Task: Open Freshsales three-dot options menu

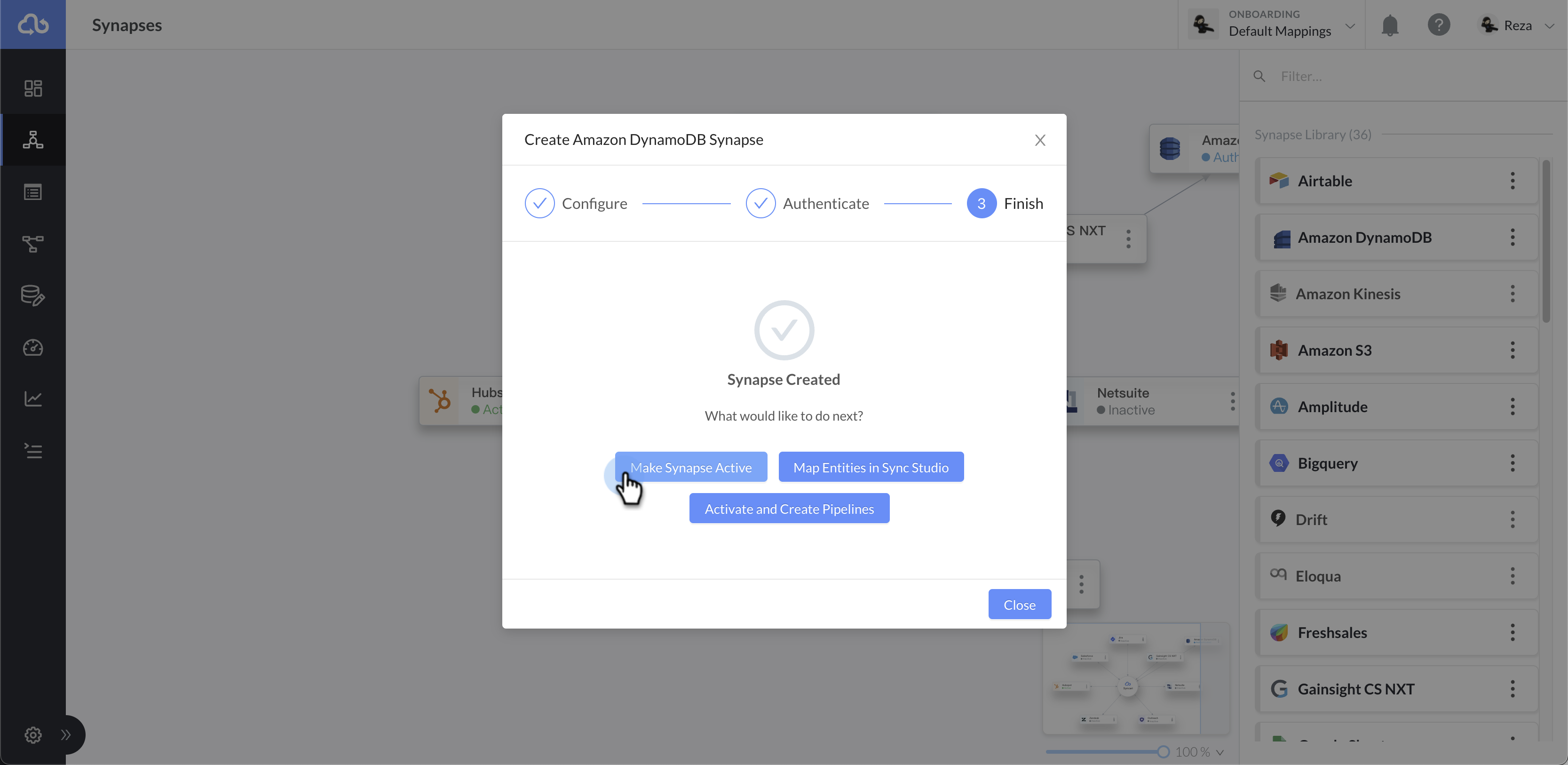Action: (x=1513, y=632)
